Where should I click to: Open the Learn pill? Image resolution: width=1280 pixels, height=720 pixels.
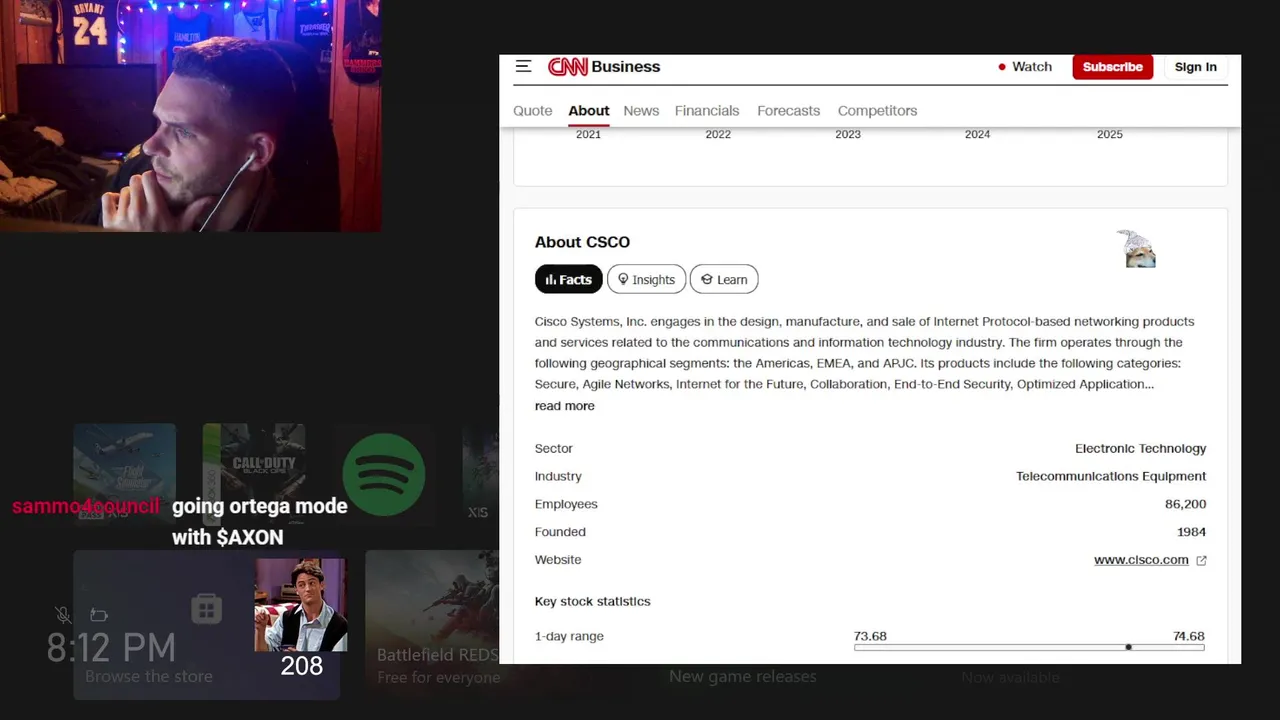(x=724, y=280)
